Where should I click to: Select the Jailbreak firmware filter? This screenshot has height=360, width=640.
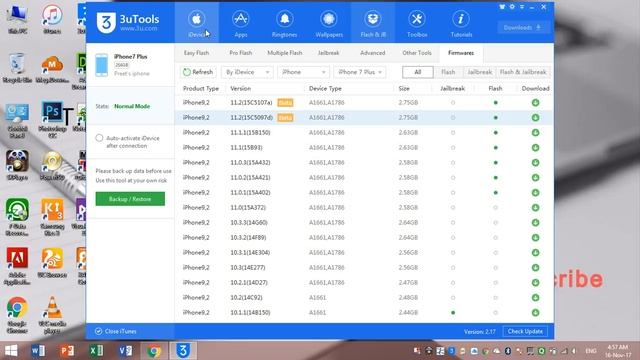[x=479, y=72]
